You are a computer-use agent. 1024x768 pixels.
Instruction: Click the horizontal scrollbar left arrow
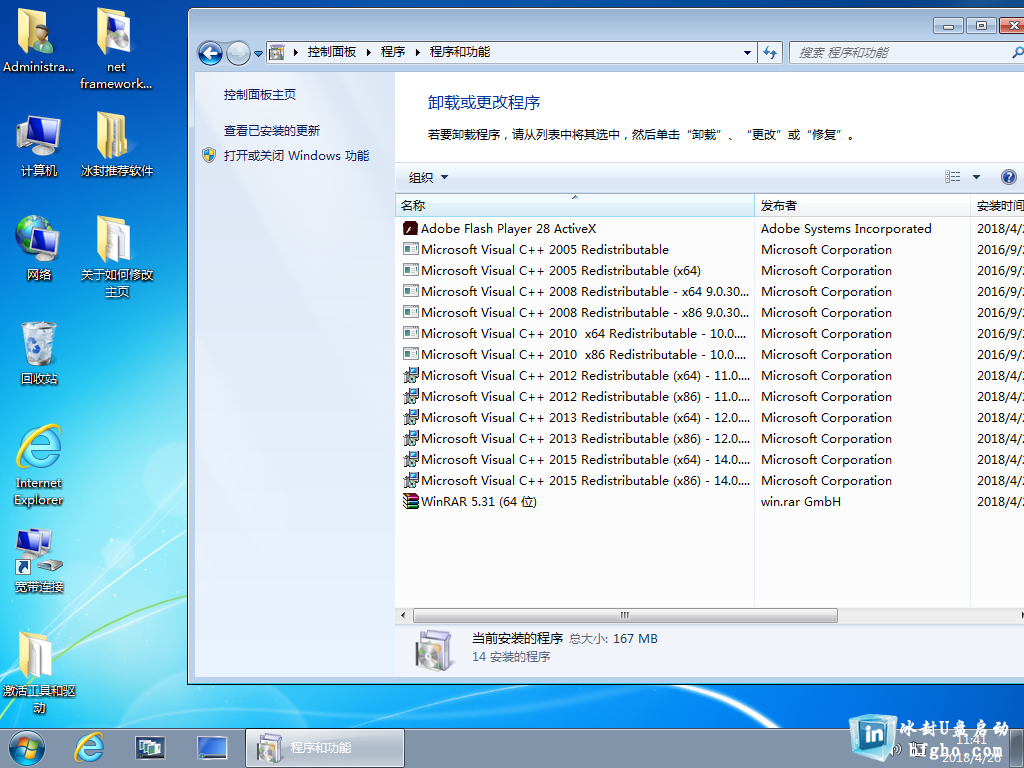tap(403, 615)
